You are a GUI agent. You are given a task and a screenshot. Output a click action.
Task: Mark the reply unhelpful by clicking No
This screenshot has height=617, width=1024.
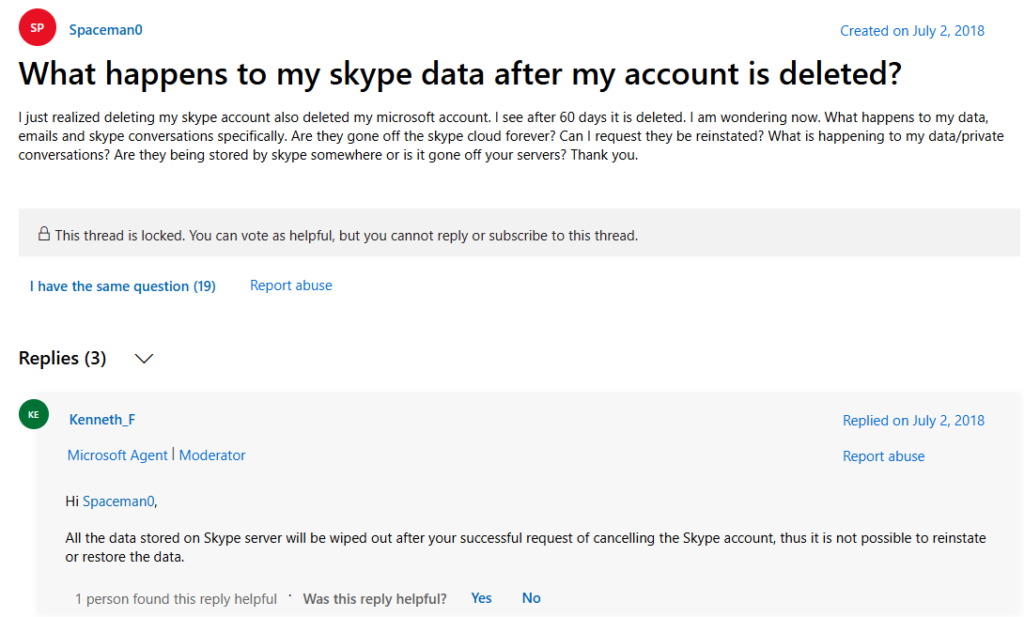coord(531,598)
